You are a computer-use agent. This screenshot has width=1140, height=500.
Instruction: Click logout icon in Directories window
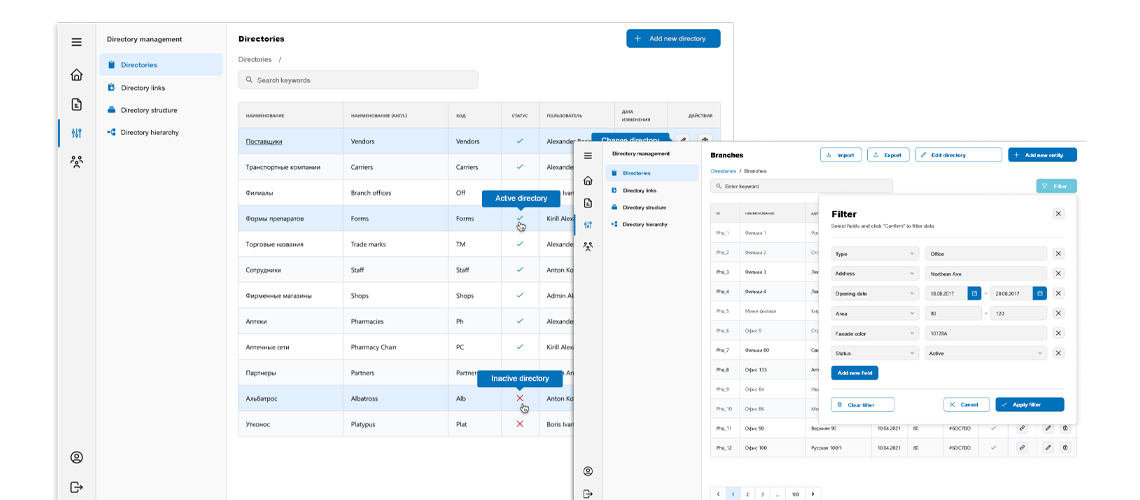point(76,487)
